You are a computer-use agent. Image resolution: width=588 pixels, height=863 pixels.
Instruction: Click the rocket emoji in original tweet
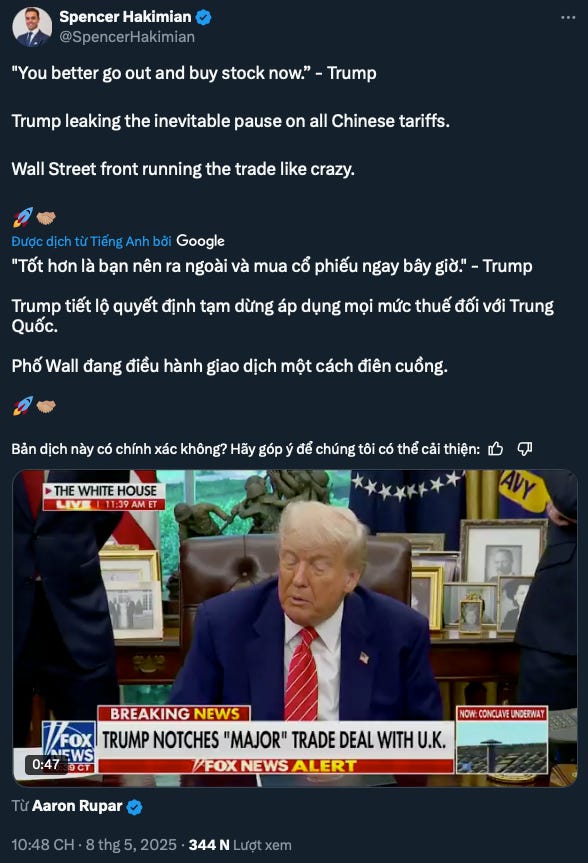click(x=23, y=217)
